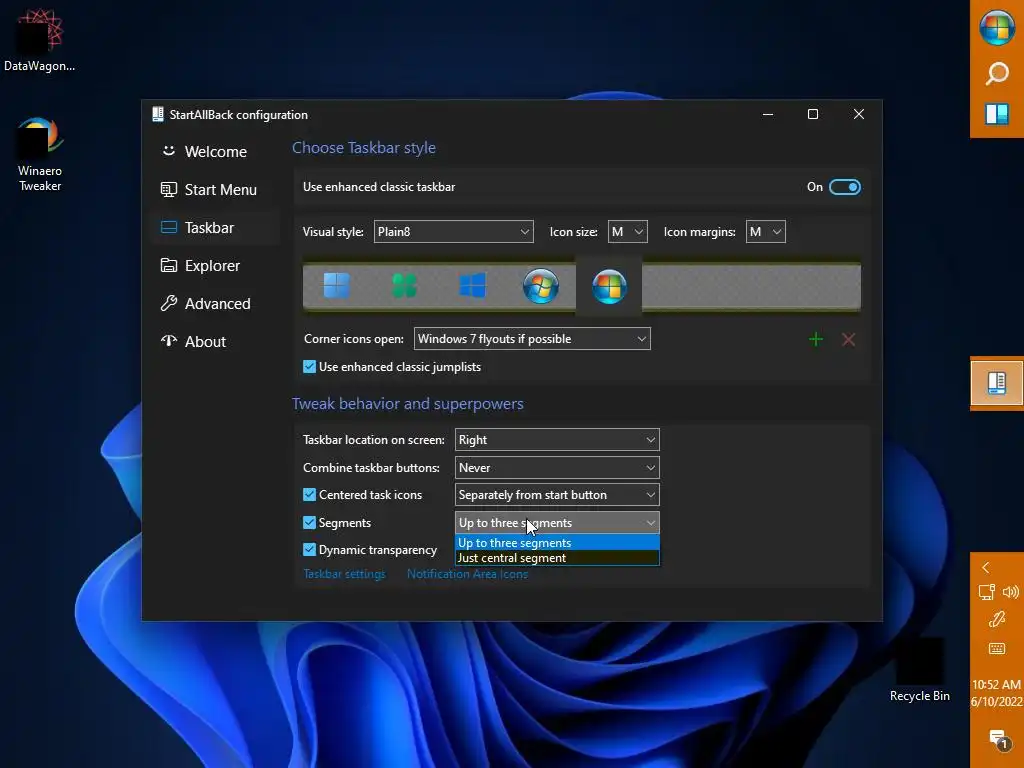Screen dimensions: 1024x768
Task: Click StartAllBack title bar app icon
Action: point(157,114)
